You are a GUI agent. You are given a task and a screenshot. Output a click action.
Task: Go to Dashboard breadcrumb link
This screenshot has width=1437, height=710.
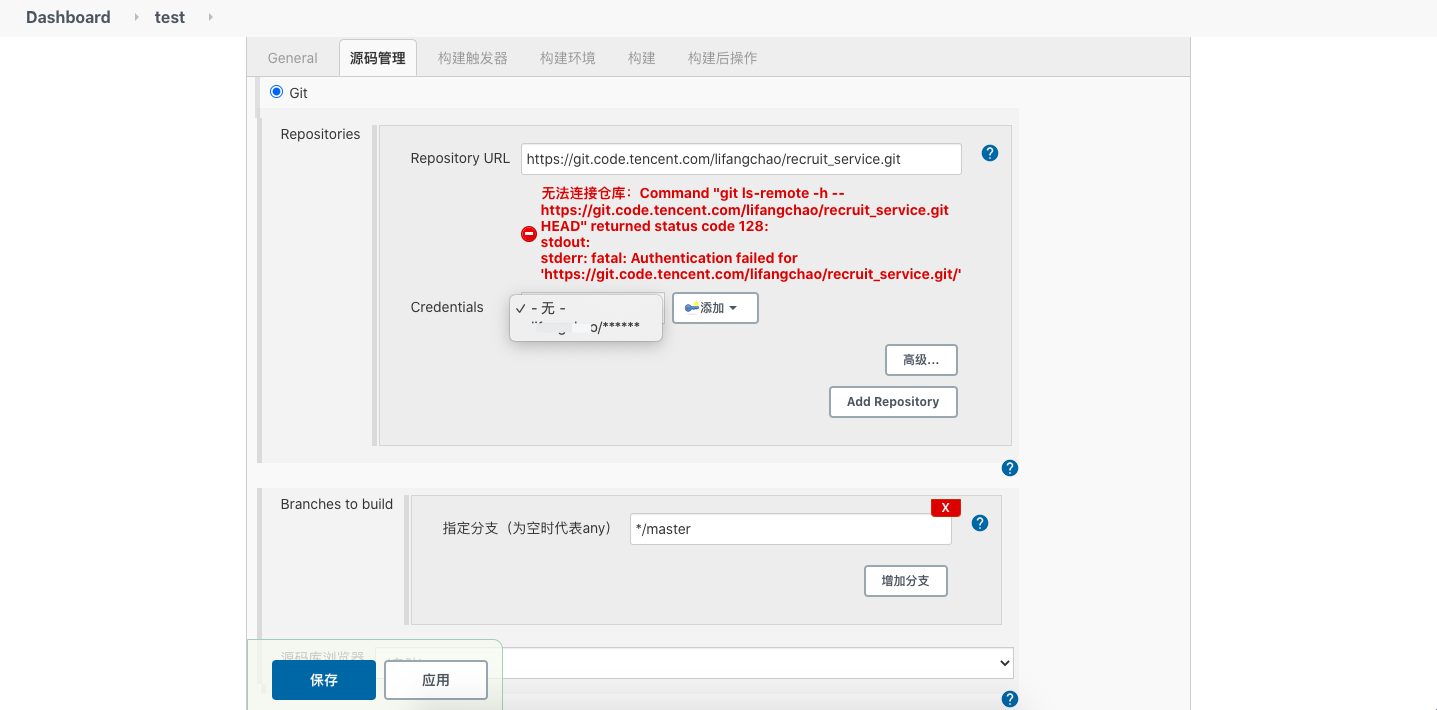[x=68, y=17]
